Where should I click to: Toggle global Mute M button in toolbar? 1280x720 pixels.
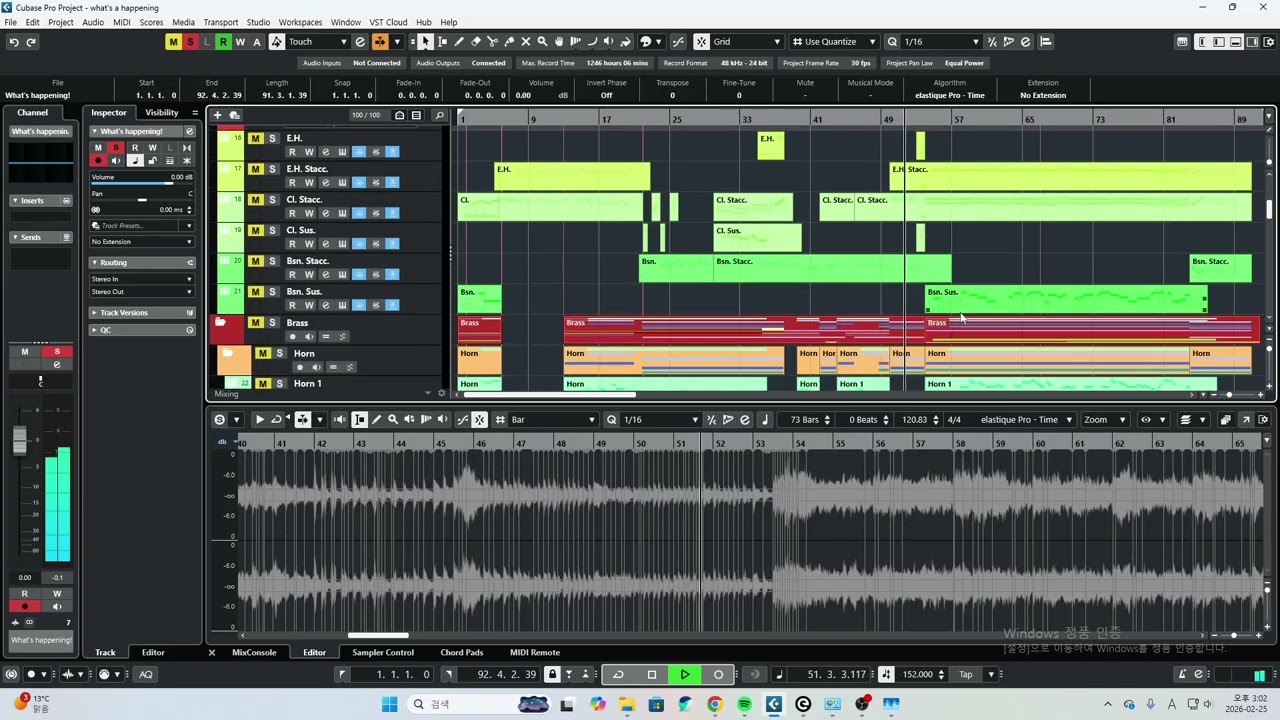pyautogui.click(x=173, y=42)
